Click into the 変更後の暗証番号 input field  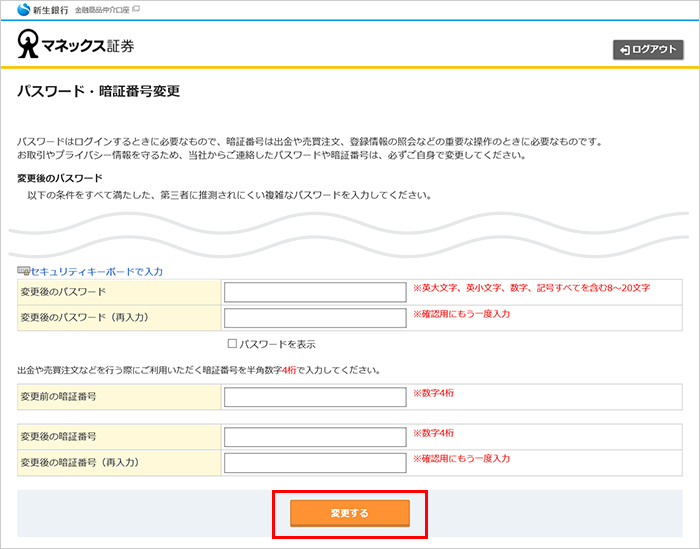click(315, 437)
